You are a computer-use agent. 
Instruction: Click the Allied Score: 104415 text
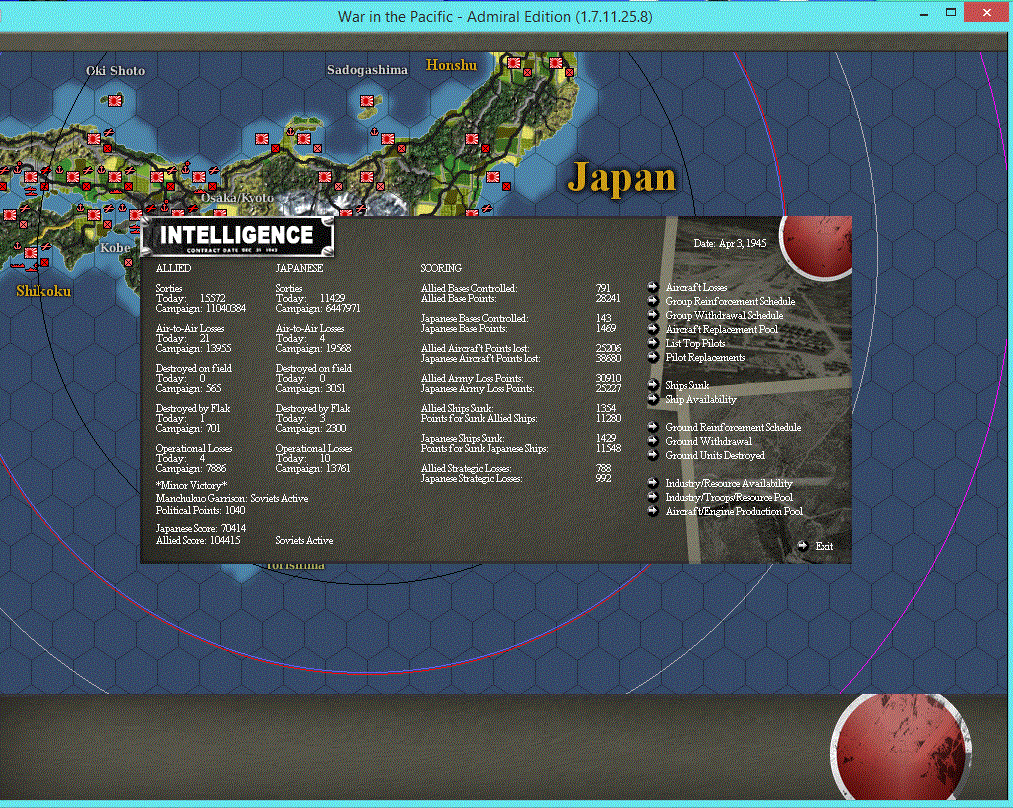(198, 540)
